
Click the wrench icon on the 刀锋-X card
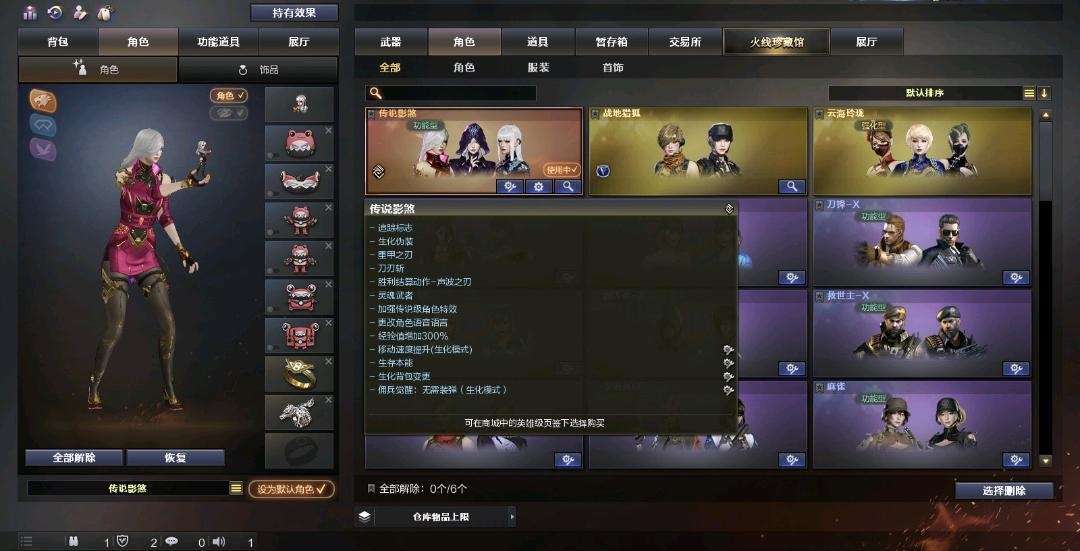click(x=1016, y=278)
